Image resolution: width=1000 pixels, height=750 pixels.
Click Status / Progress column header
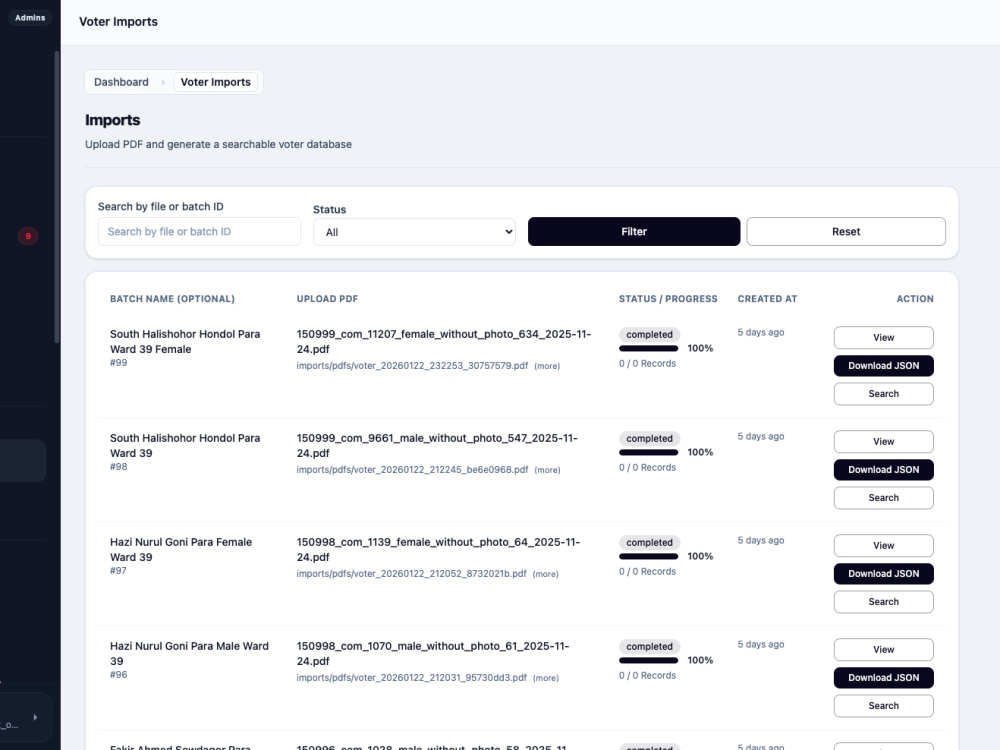668,298
